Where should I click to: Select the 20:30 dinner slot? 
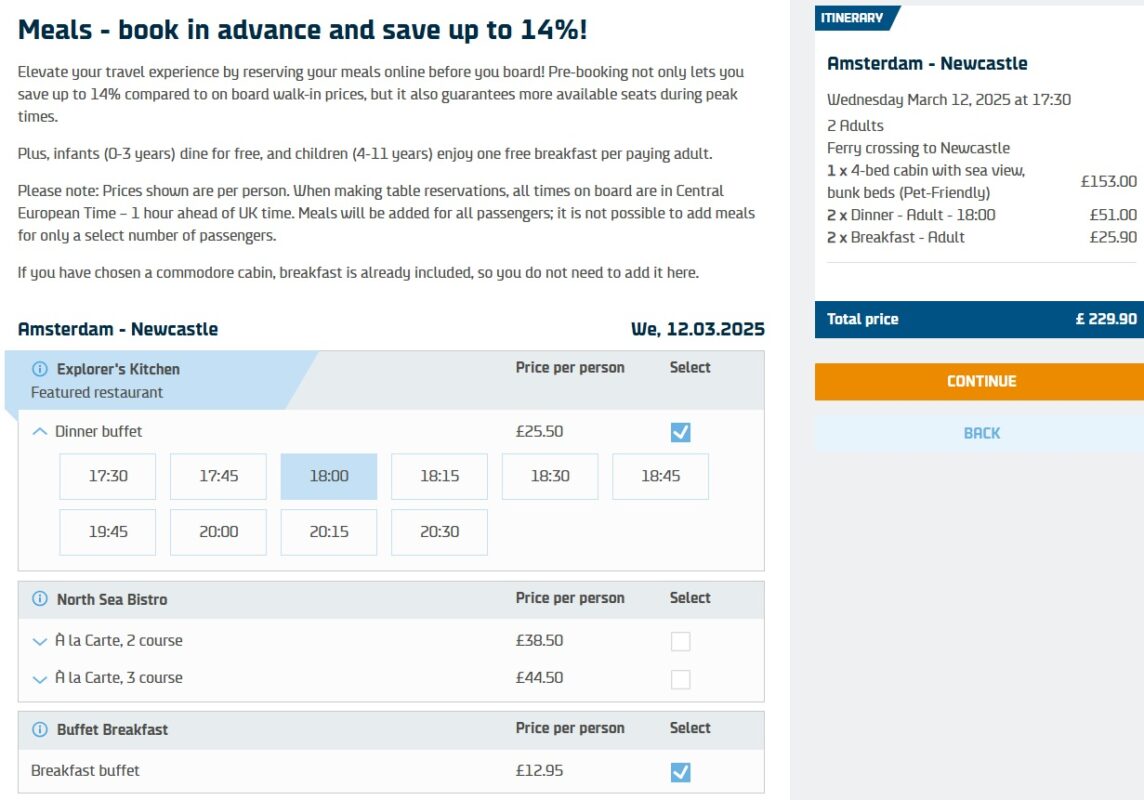click(x=439, y=532)
